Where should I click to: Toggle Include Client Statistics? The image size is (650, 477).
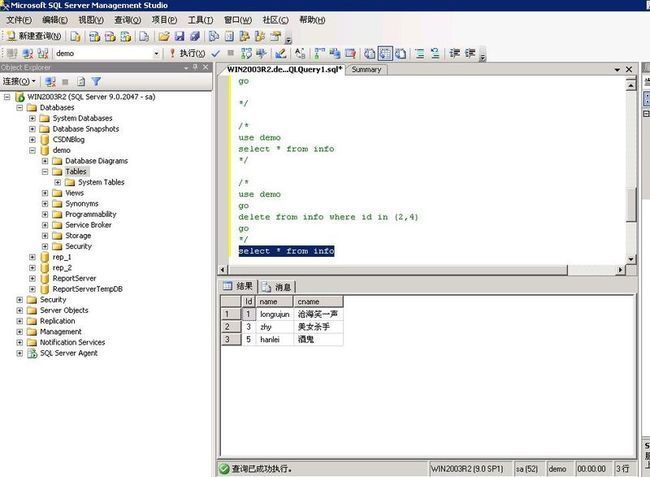tap(335, 53)
